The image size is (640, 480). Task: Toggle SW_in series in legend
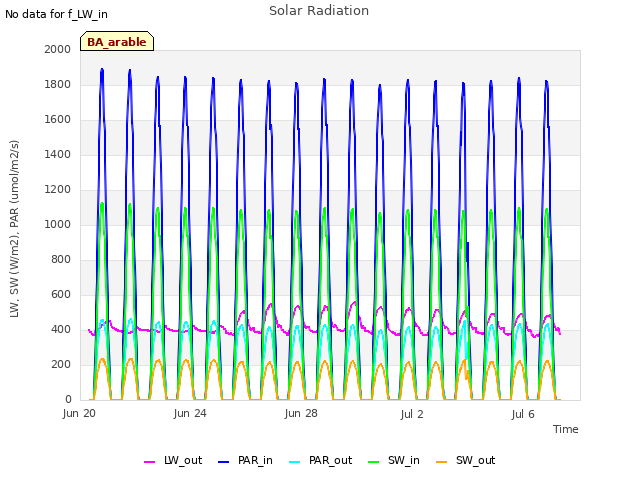[x=394, y=460]
